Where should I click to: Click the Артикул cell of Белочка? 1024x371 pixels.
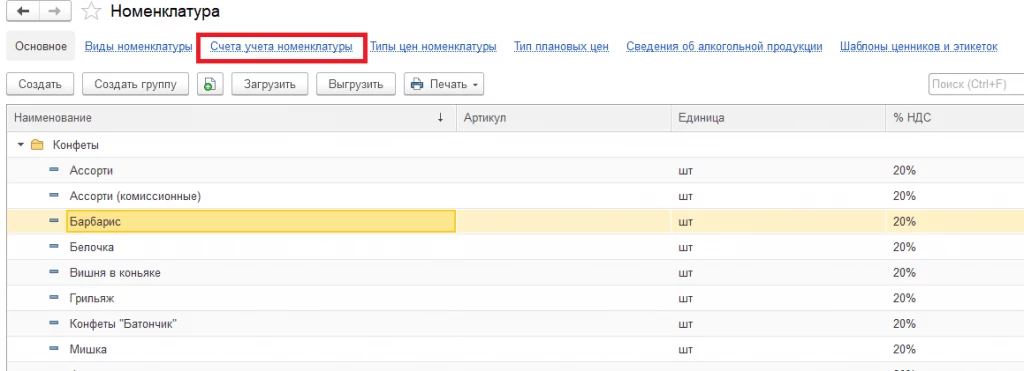tap(564, 248)
